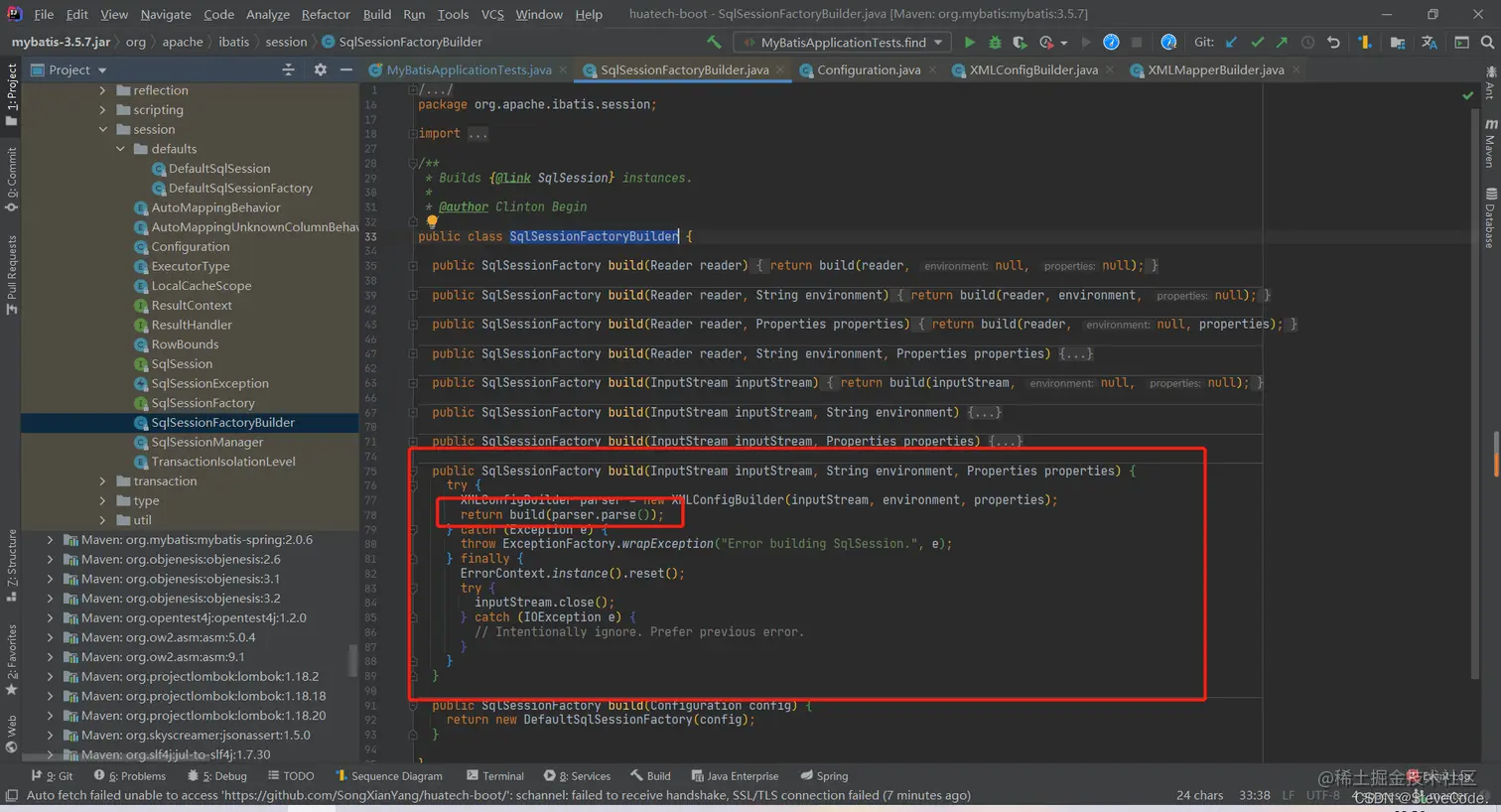Screen dimensions: 1501x812
Task: Click the Project panel vertical scrollbar
Action: point(353,659)
